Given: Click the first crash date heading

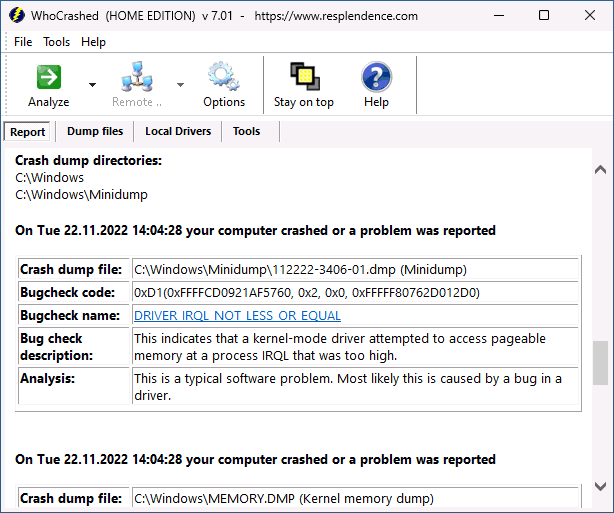Looking at the screenshot, I should [255, 230].
